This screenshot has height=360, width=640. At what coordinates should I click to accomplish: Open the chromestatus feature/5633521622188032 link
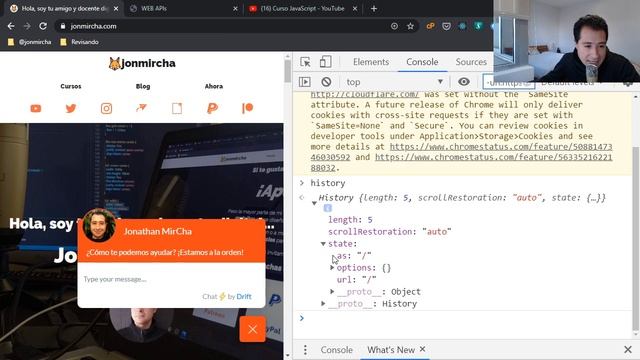click(x=493, y=158)
